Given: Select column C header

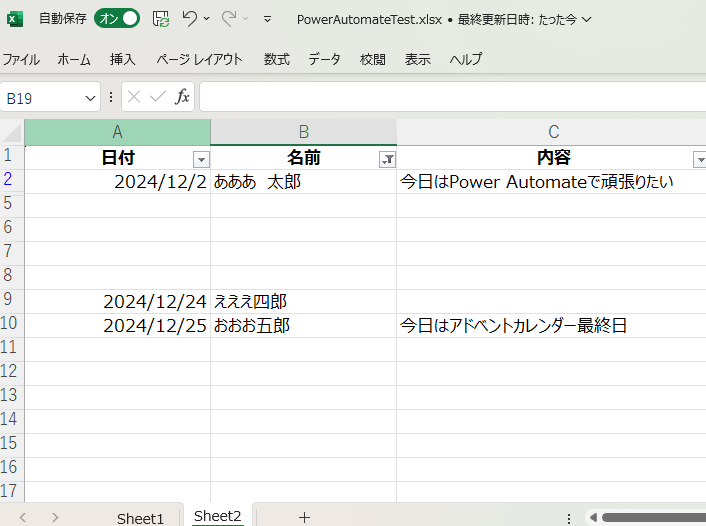Looking at the screenshot, I should (x=553, y=132).
